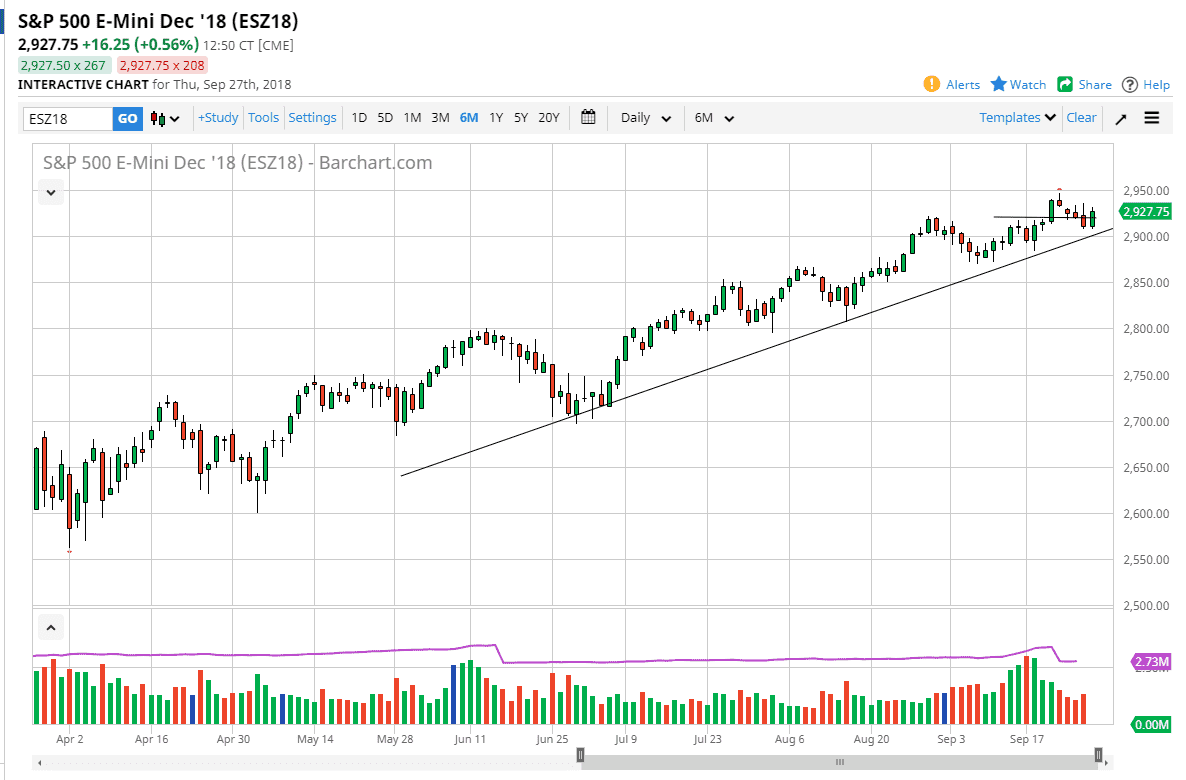Enable the 1D timeframe view
Viewport: 1186px width, 780px height.
click(359, 117)
